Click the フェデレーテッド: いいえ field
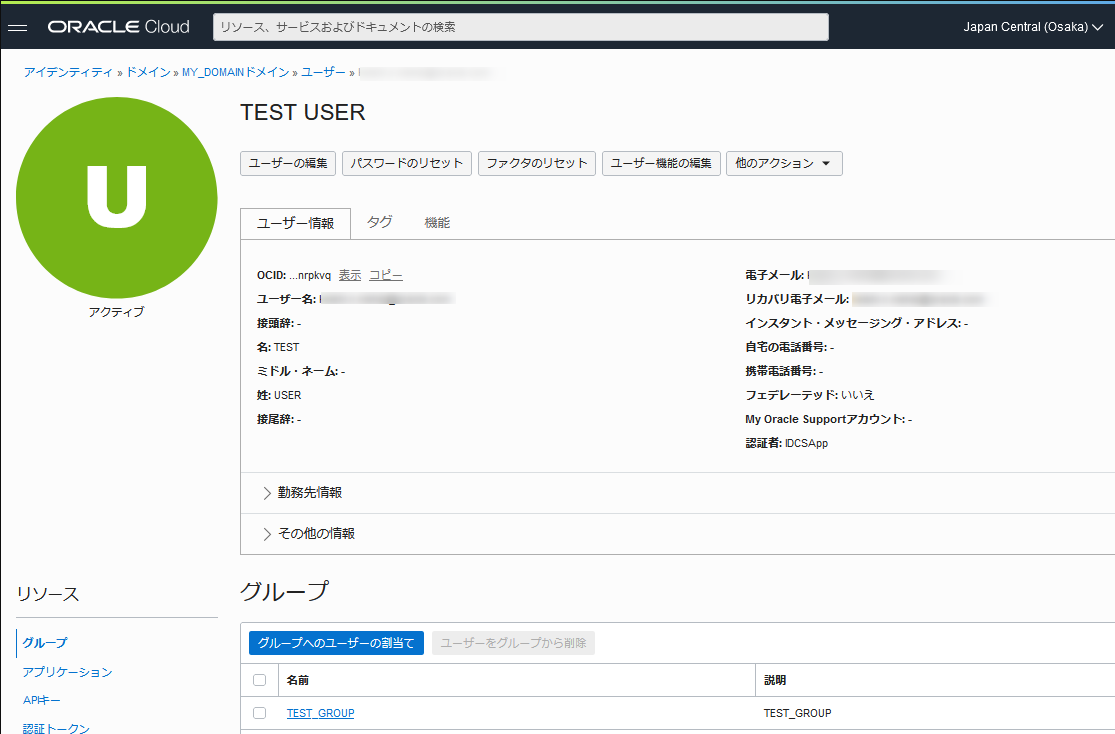The height and width of the screenshot is (734, 1115). 810,395
